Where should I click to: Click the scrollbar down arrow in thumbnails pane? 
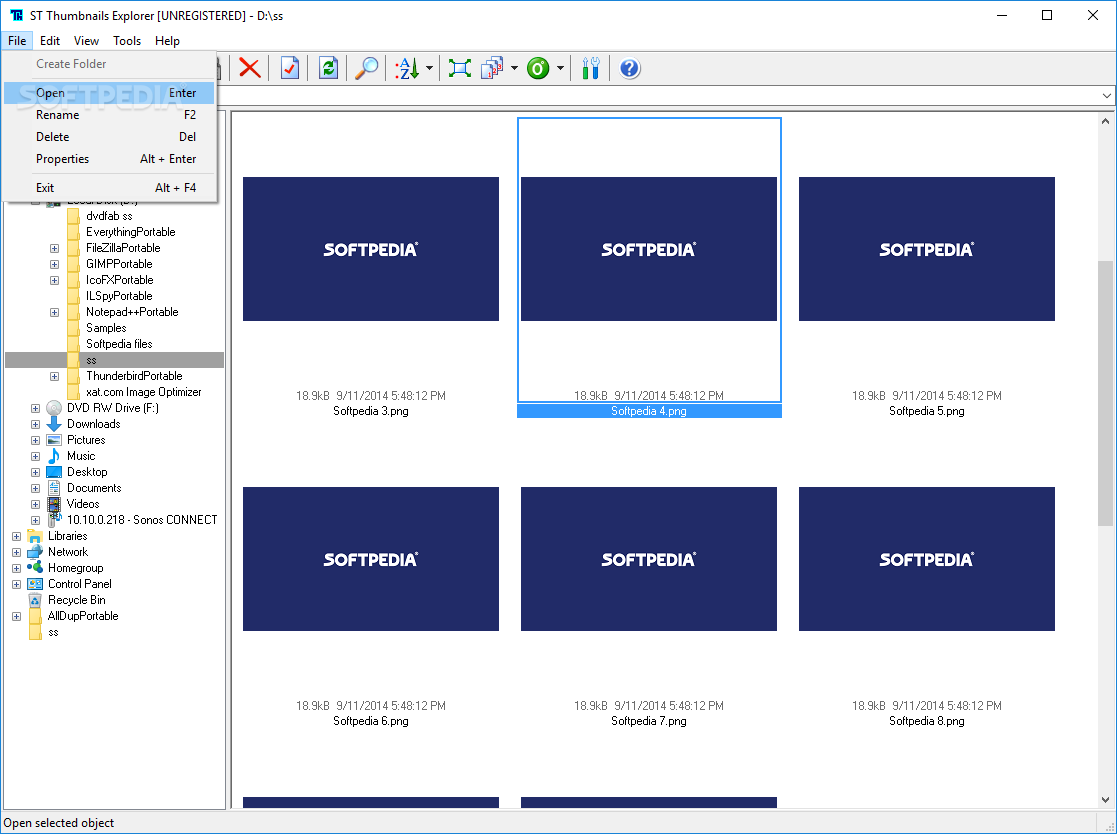[1105, 800]
